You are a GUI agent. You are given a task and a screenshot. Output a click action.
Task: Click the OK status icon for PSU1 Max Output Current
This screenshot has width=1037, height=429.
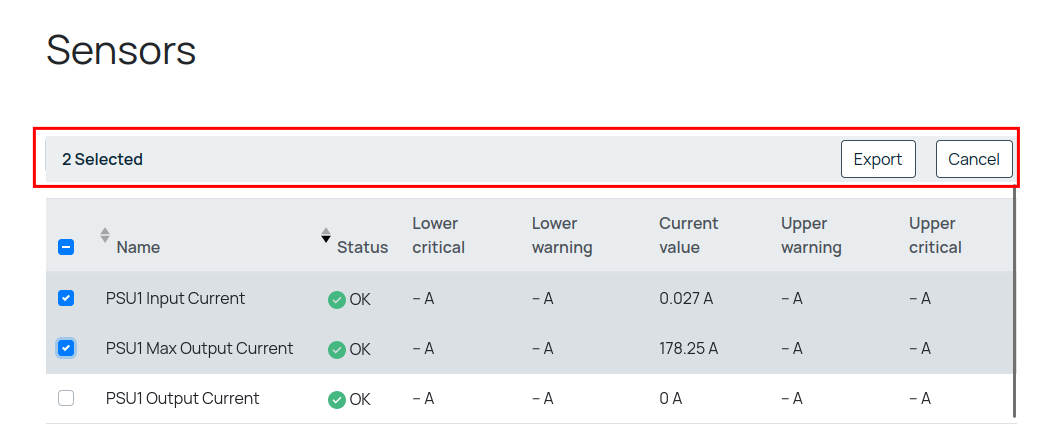(x=337, y=349)
